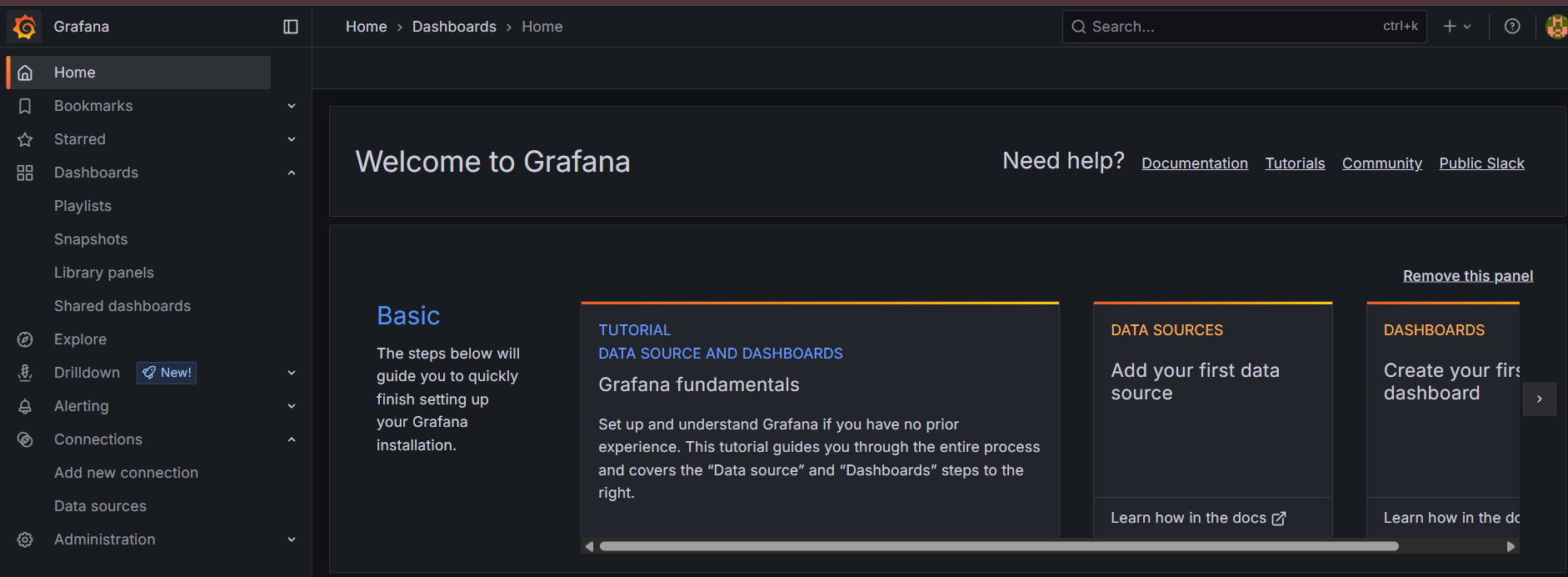This screenshot has width=1568, height=577.
Task: Click the Alerting bell icon
Action: tap(25, 406)
